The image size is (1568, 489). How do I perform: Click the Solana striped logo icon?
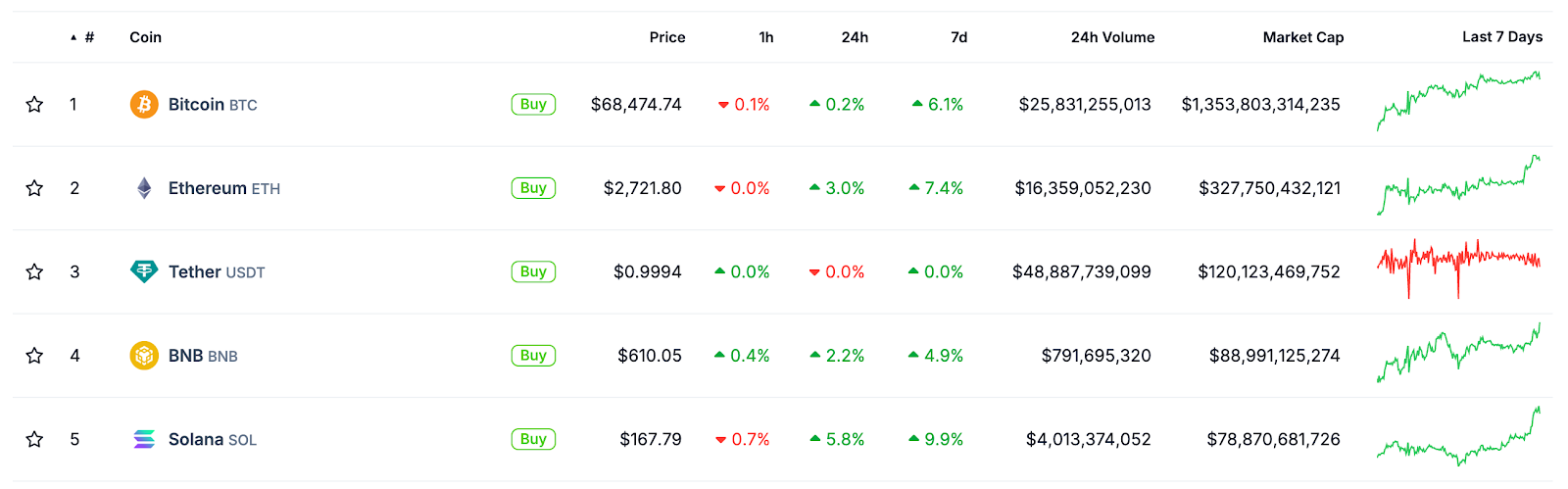(x=144, y=439)
